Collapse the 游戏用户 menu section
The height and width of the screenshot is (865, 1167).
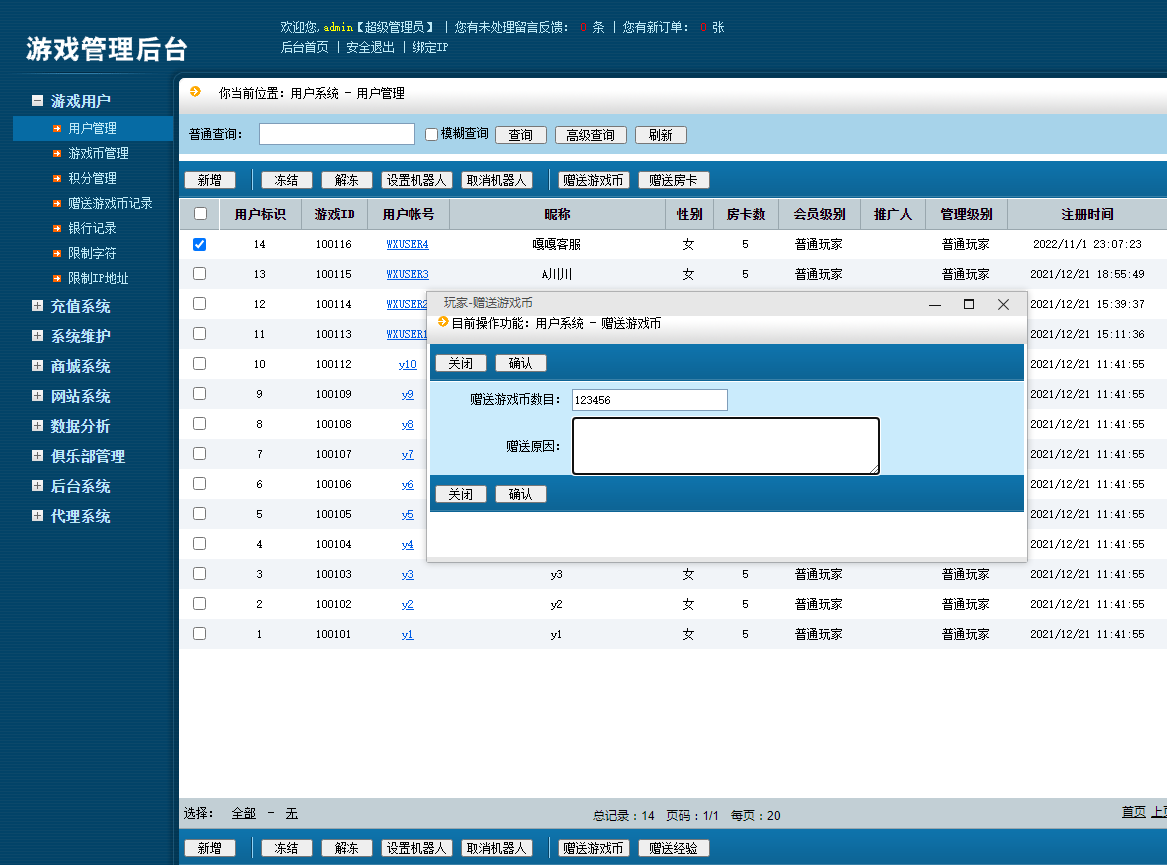coord(38,101)
